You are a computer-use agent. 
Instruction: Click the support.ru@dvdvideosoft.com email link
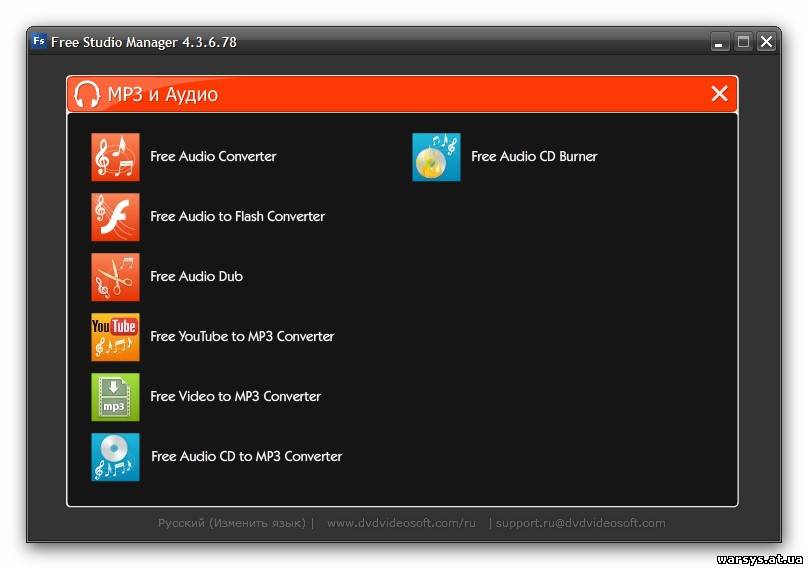click(x=581, y=523)
